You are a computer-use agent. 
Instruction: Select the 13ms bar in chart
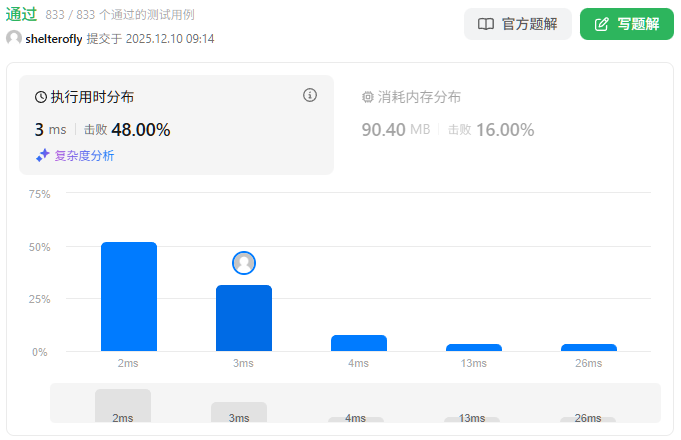[474, 347]
